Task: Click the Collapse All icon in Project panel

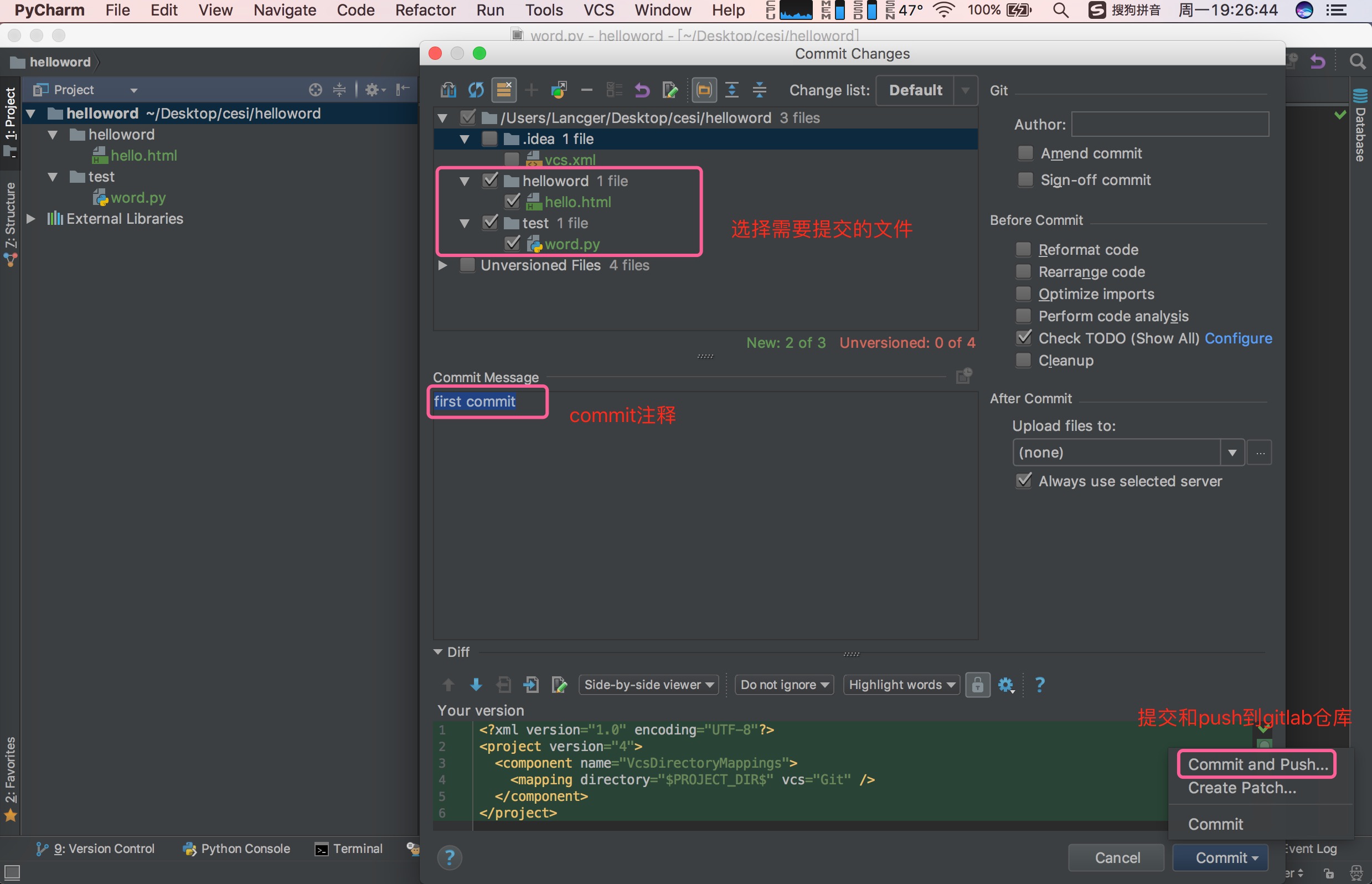Action: click(339, 90)
